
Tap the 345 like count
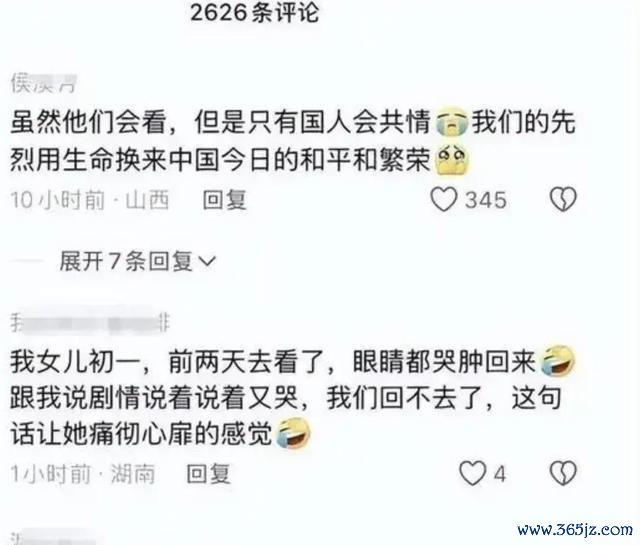[x=486, y=200]
